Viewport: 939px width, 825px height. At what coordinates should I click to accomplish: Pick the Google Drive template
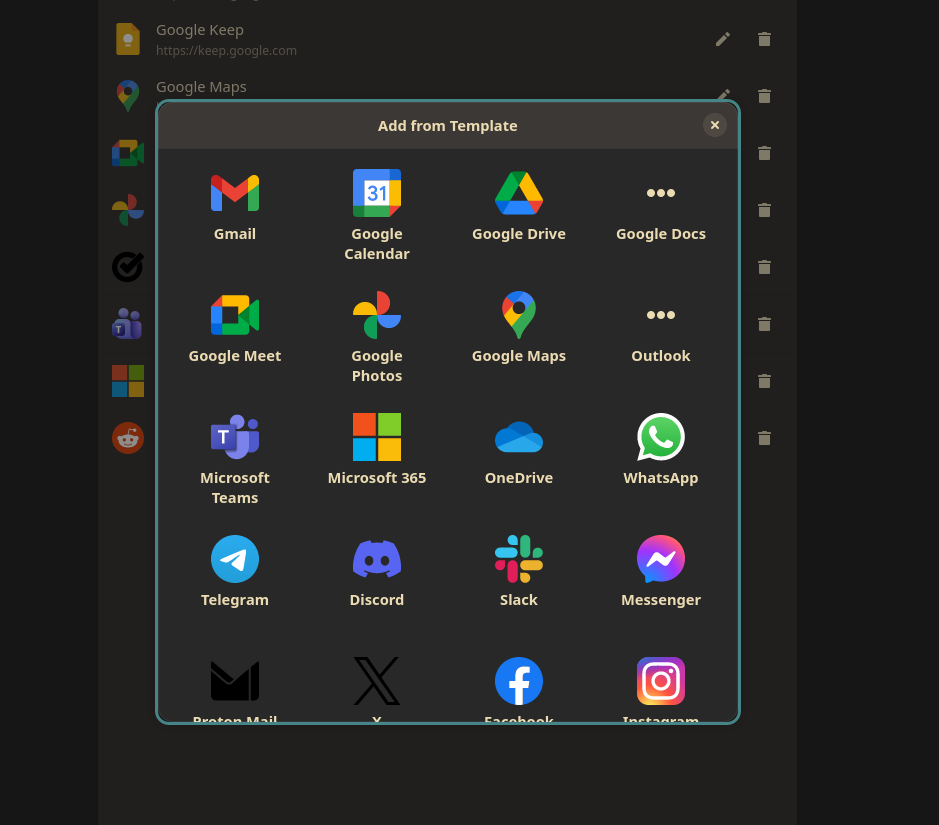tap(519, 207)
